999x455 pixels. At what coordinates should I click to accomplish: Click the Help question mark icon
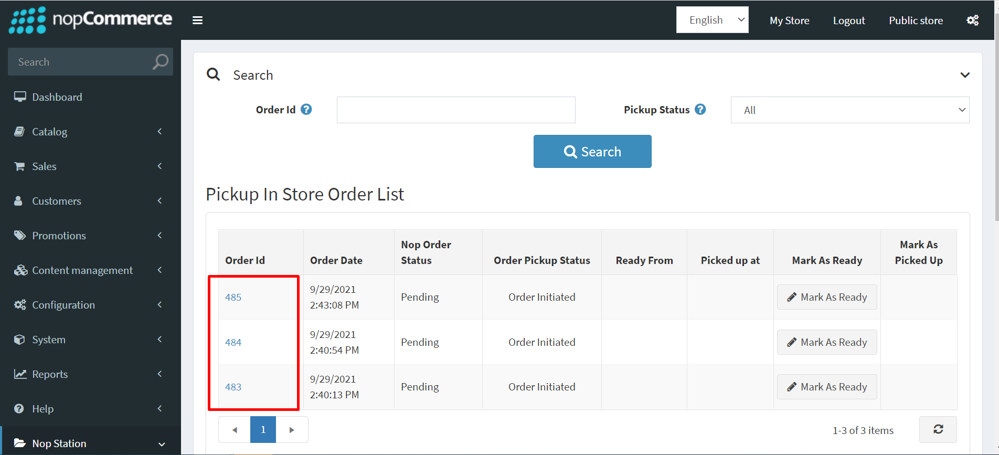(19, 408)
